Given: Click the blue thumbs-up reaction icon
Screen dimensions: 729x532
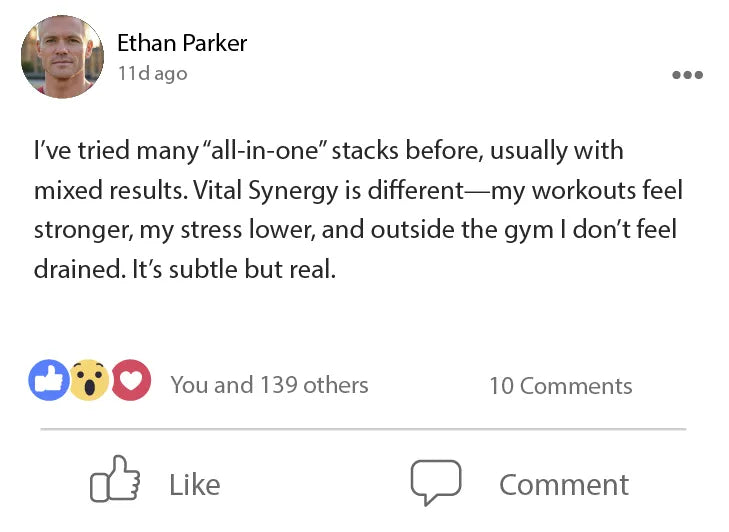Looking at the screenshot, I should pos(49,381).
